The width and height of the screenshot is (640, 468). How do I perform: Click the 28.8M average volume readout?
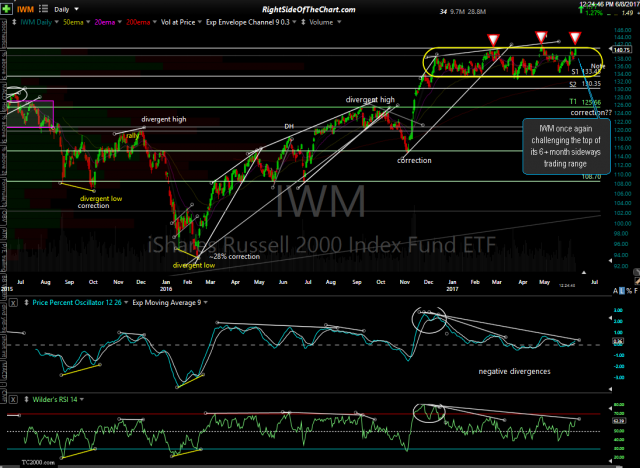coord(476,12)
